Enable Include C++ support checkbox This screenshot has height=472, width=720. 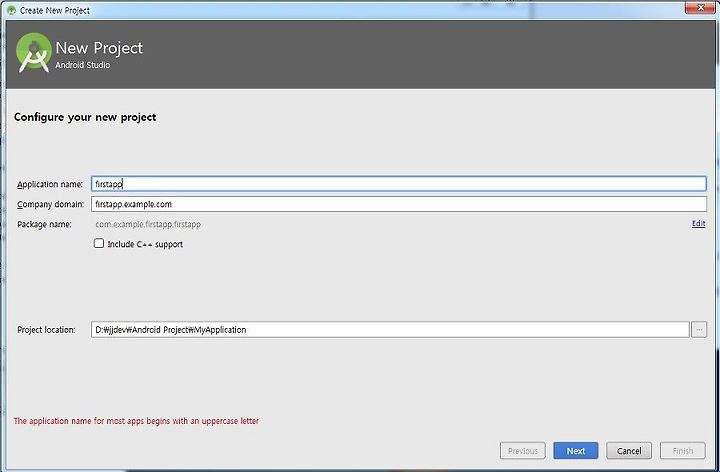[99, 243]
